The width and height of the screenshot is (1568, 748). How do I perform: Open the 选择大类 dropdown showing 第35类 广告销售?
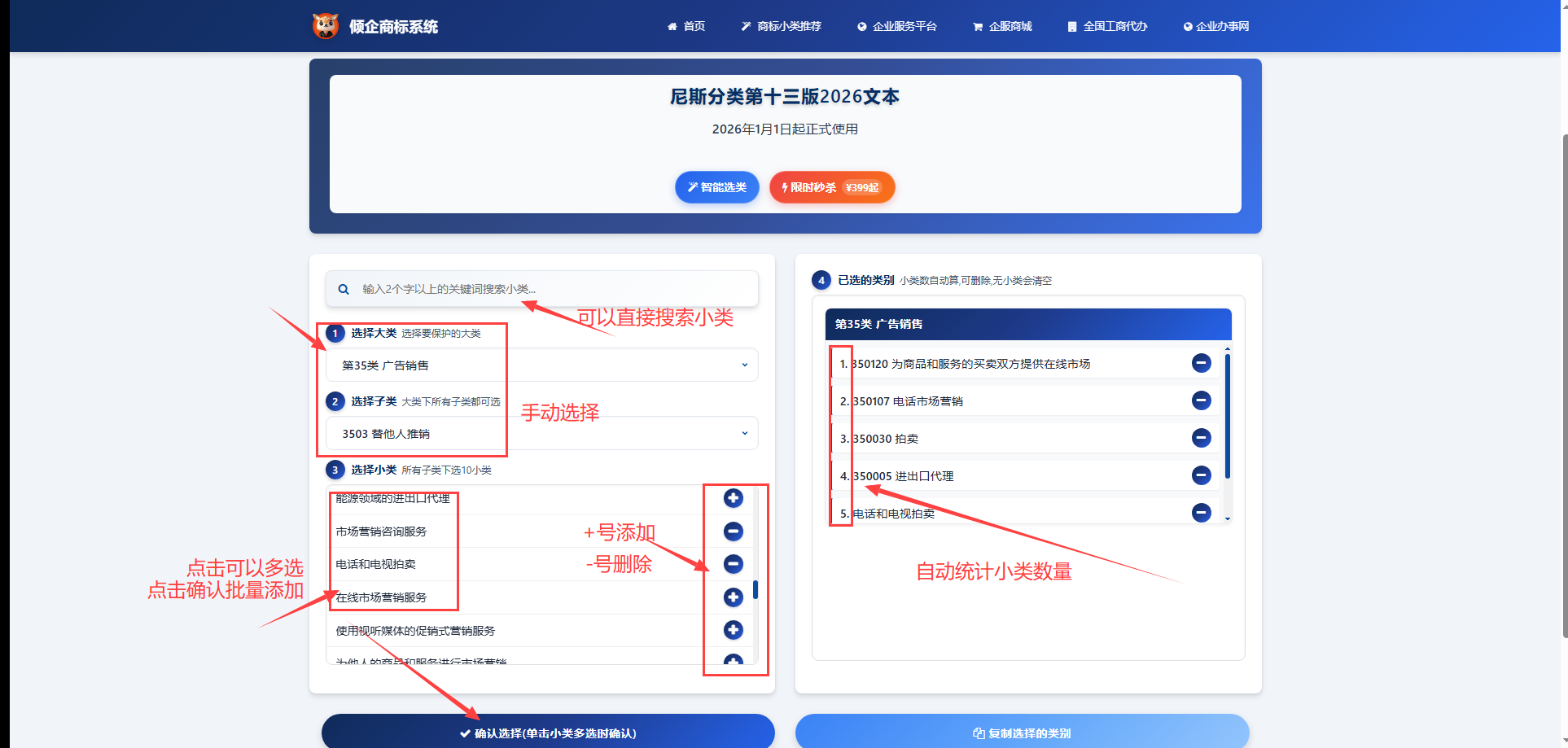[541, 365]
